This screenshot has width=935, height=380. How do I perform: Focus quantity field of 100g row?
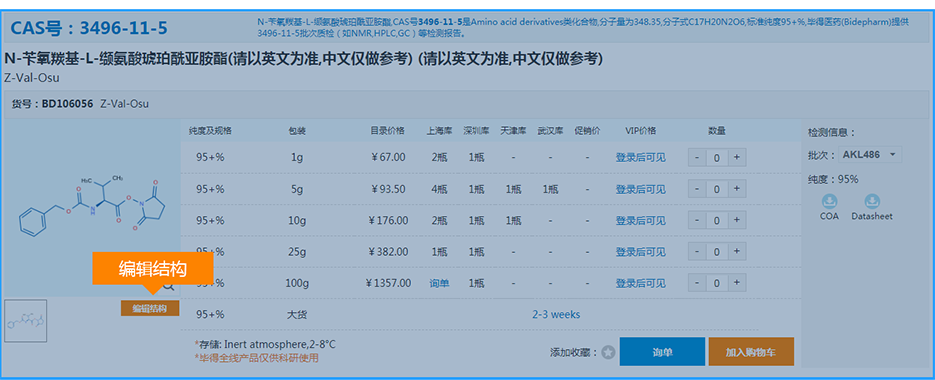pos(717,283)
